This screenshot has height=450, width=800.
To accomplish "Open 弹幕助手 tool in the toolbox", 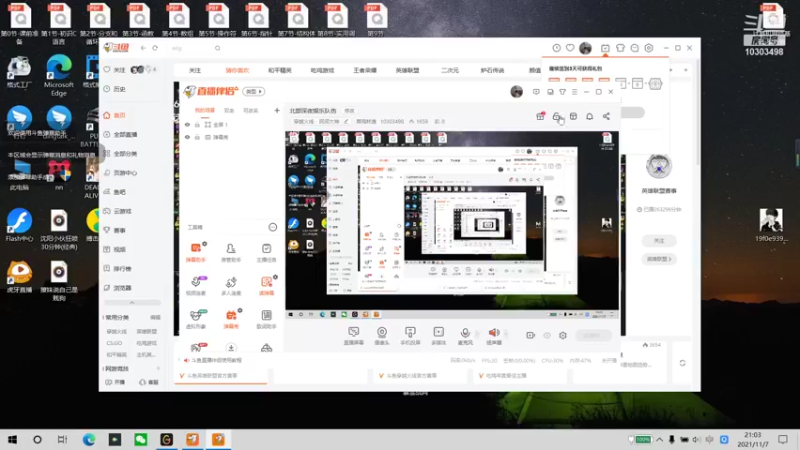I will (x=196, y=252).
